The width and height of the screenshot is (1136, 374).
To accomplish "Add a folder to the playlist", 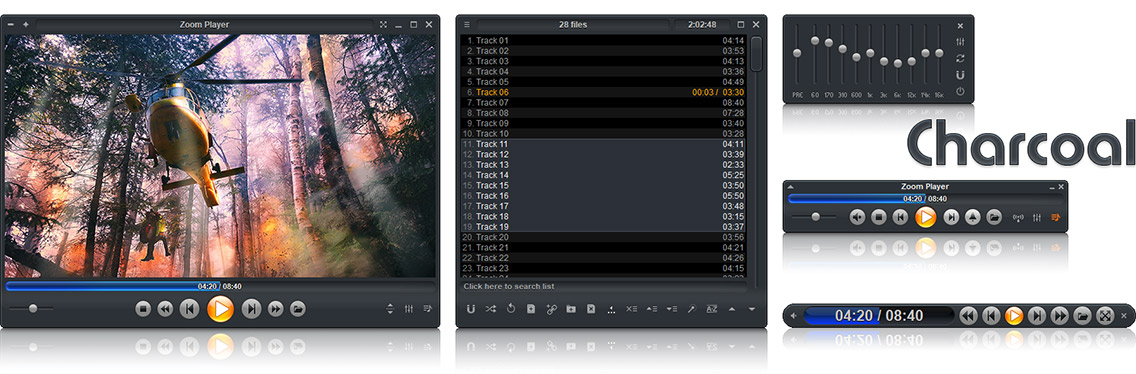I will pyautogui.click(x=571, y=309).
